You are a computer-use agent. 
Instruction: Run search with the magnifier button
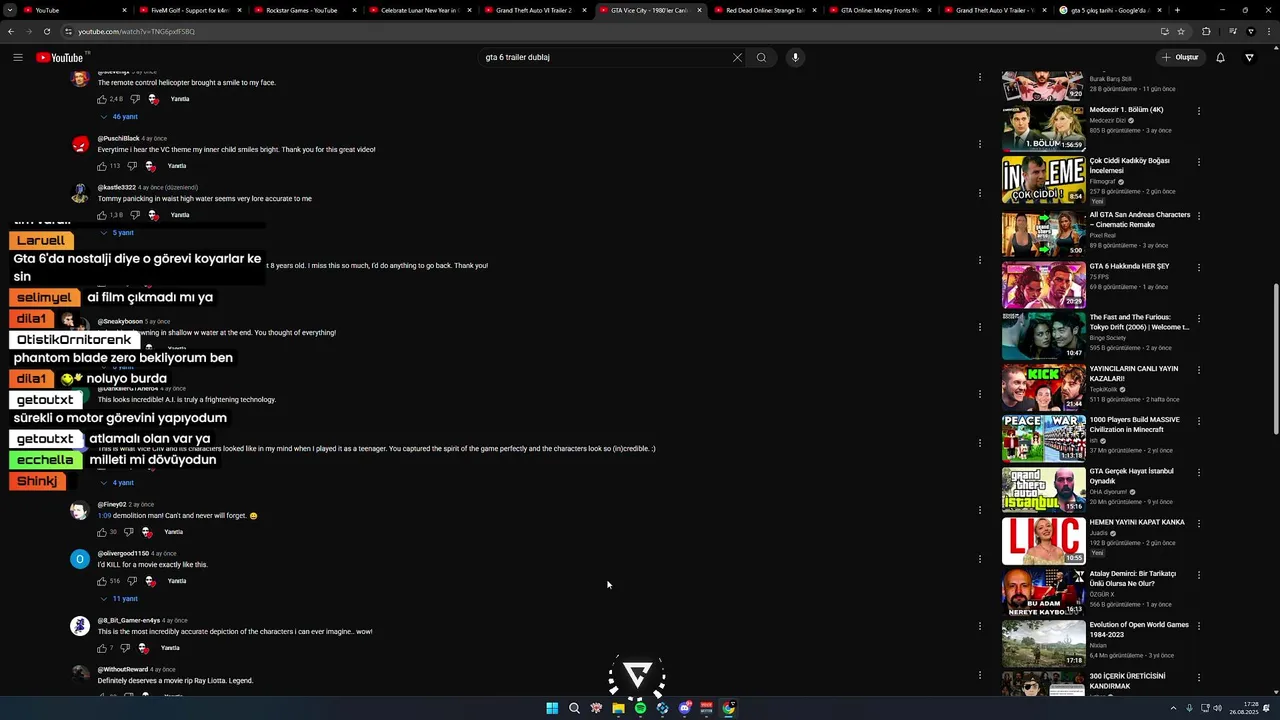(x=761, y=57)
